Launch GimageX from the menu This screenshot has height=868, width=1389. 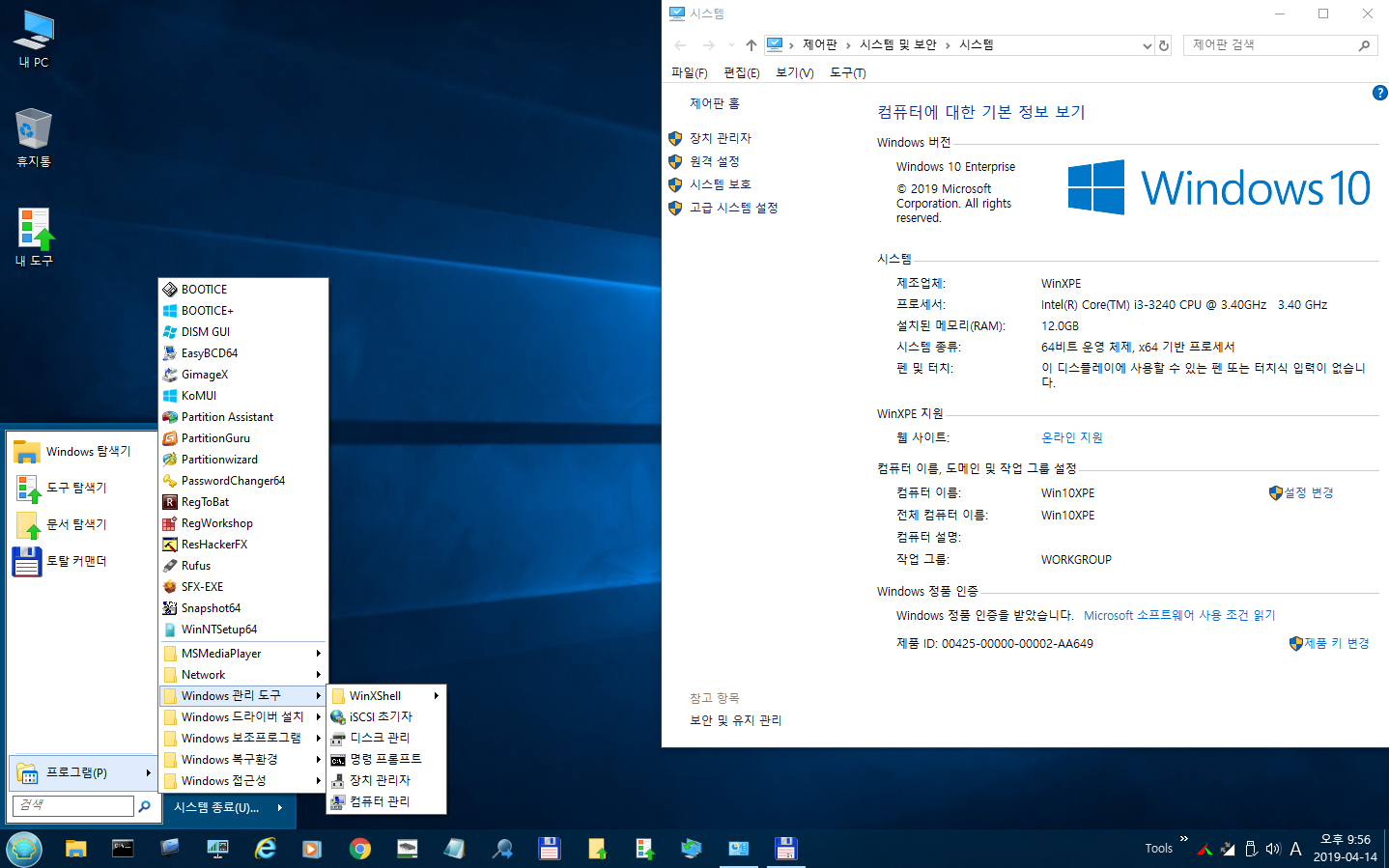243,374
